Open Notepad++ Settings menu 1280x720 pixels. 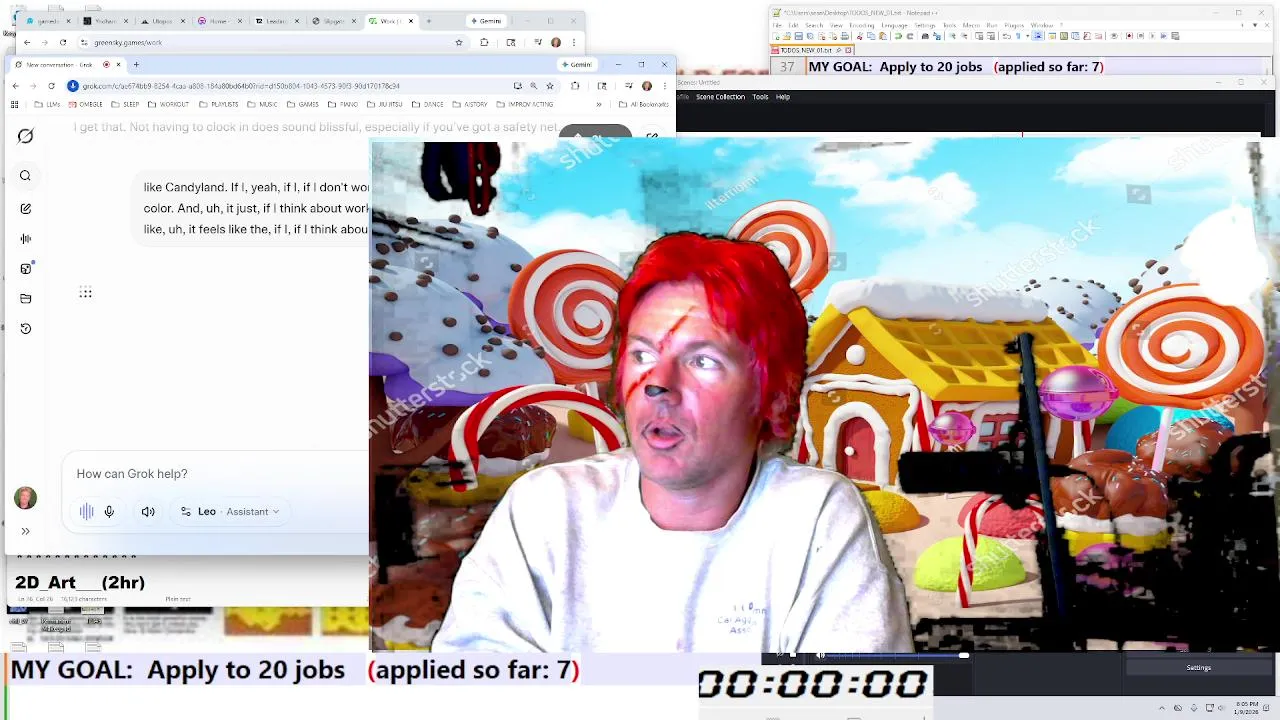click(925, 25)
